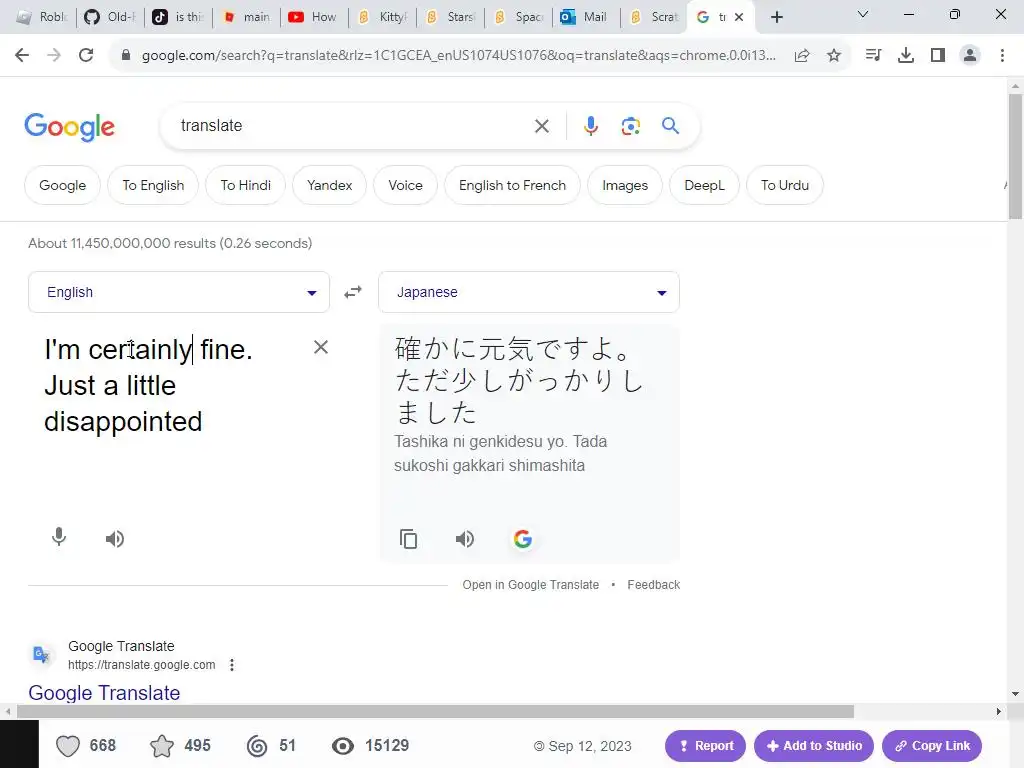Click the English source text area

point(170,385)
